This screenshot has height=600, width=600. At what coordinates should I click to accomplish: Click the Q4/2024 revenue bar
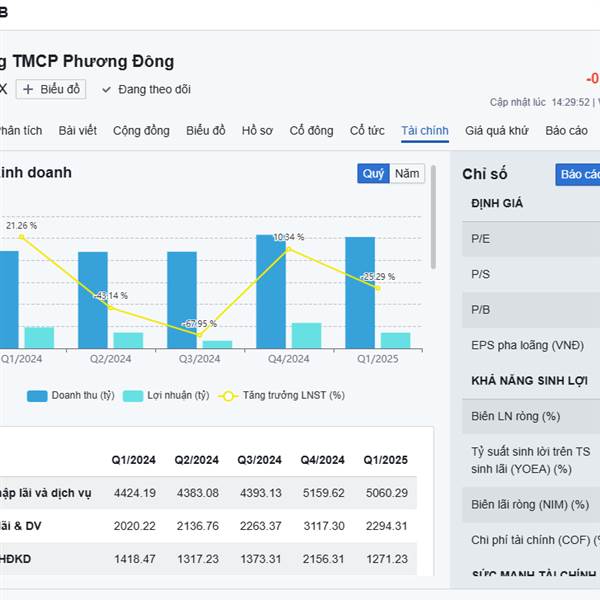271,292
